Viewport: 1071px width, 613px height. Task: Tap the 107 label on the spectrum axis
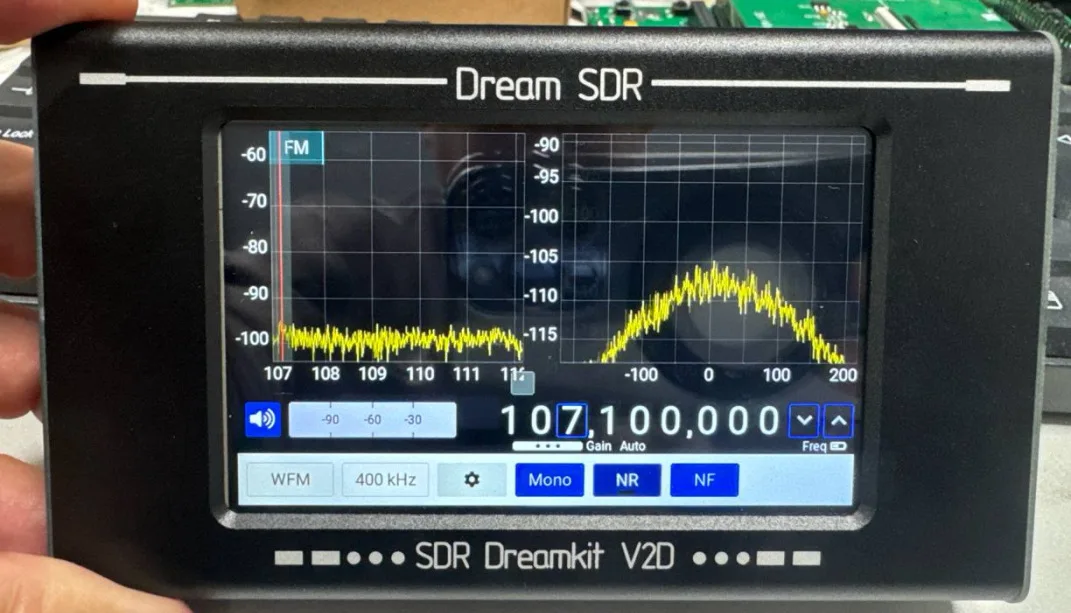pyautogui.click(x=278, y=374)
